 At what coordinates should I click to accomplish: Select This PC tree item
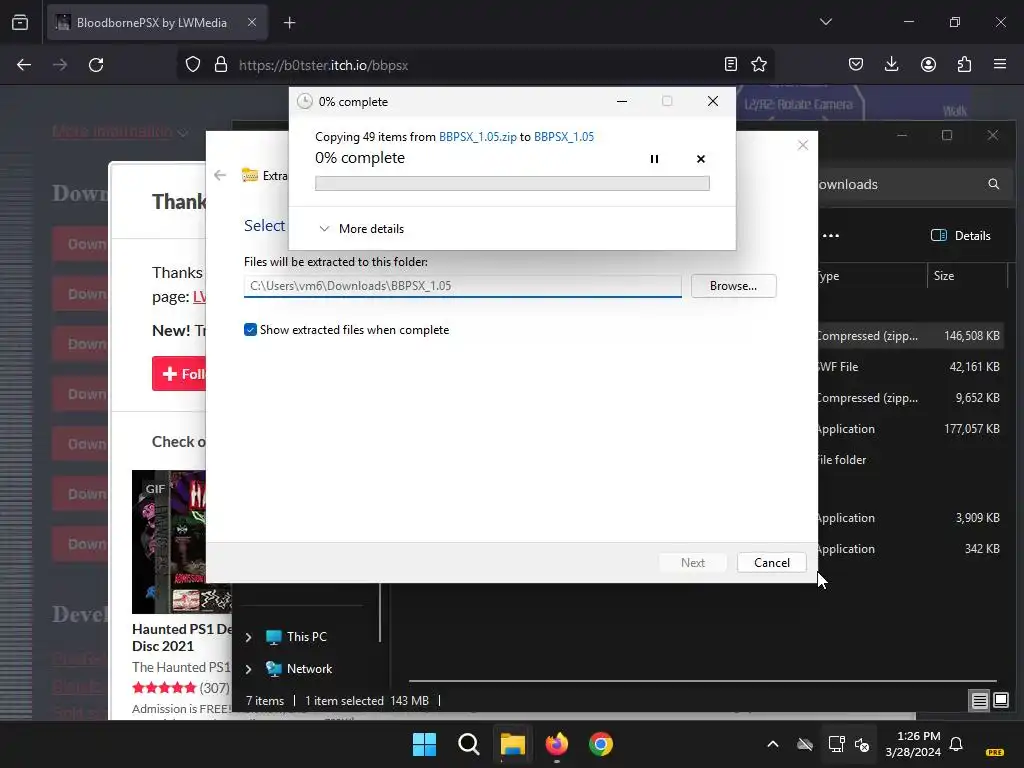coord(296,637)
